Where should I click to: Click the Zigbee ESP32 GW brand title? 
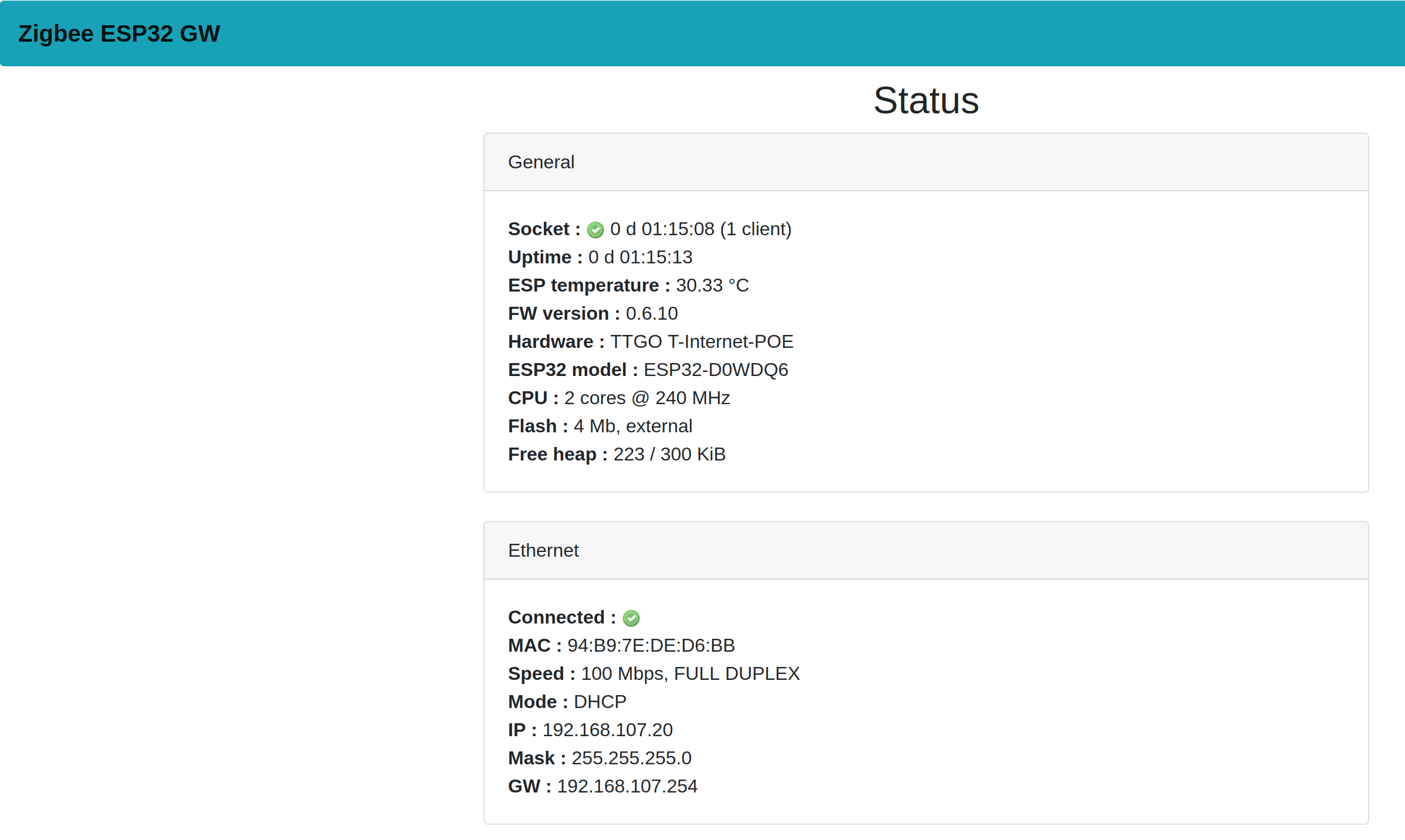click(x=119, y=33)
